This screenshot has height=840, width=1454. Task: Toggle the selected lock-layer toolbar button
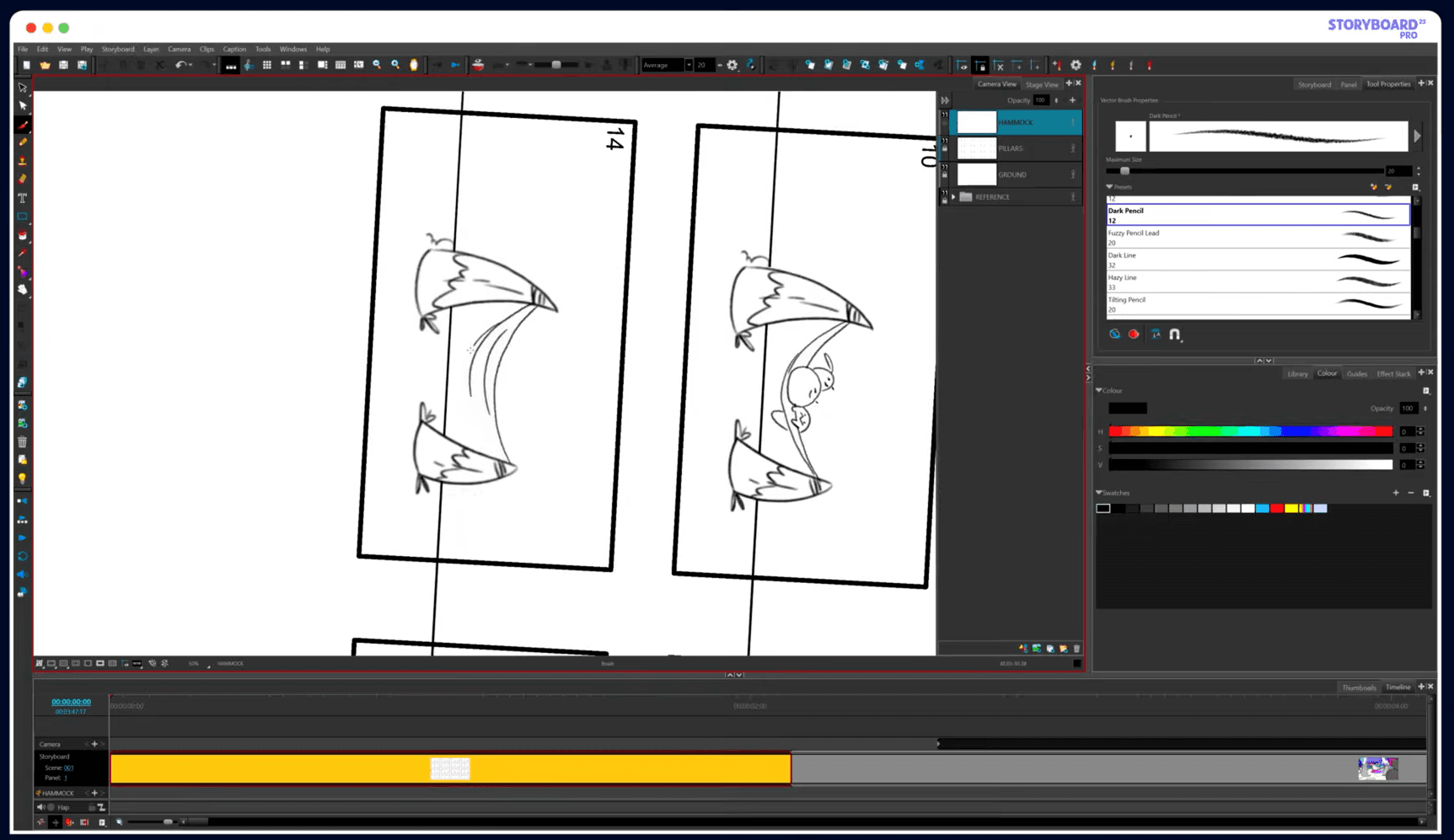pyautogui.click(x=980, y=65)
